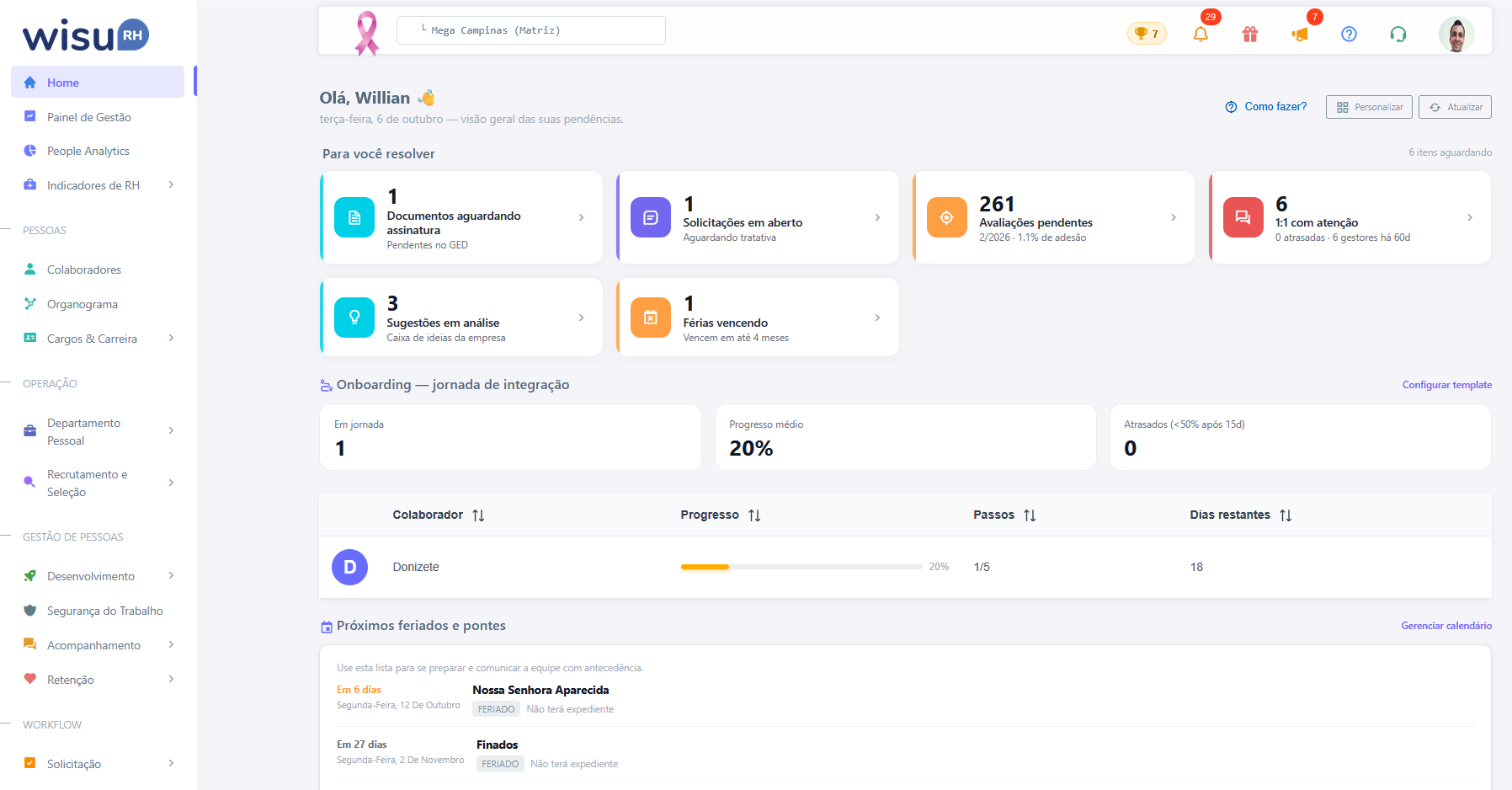Open the gift box icon

[1250, 34]
